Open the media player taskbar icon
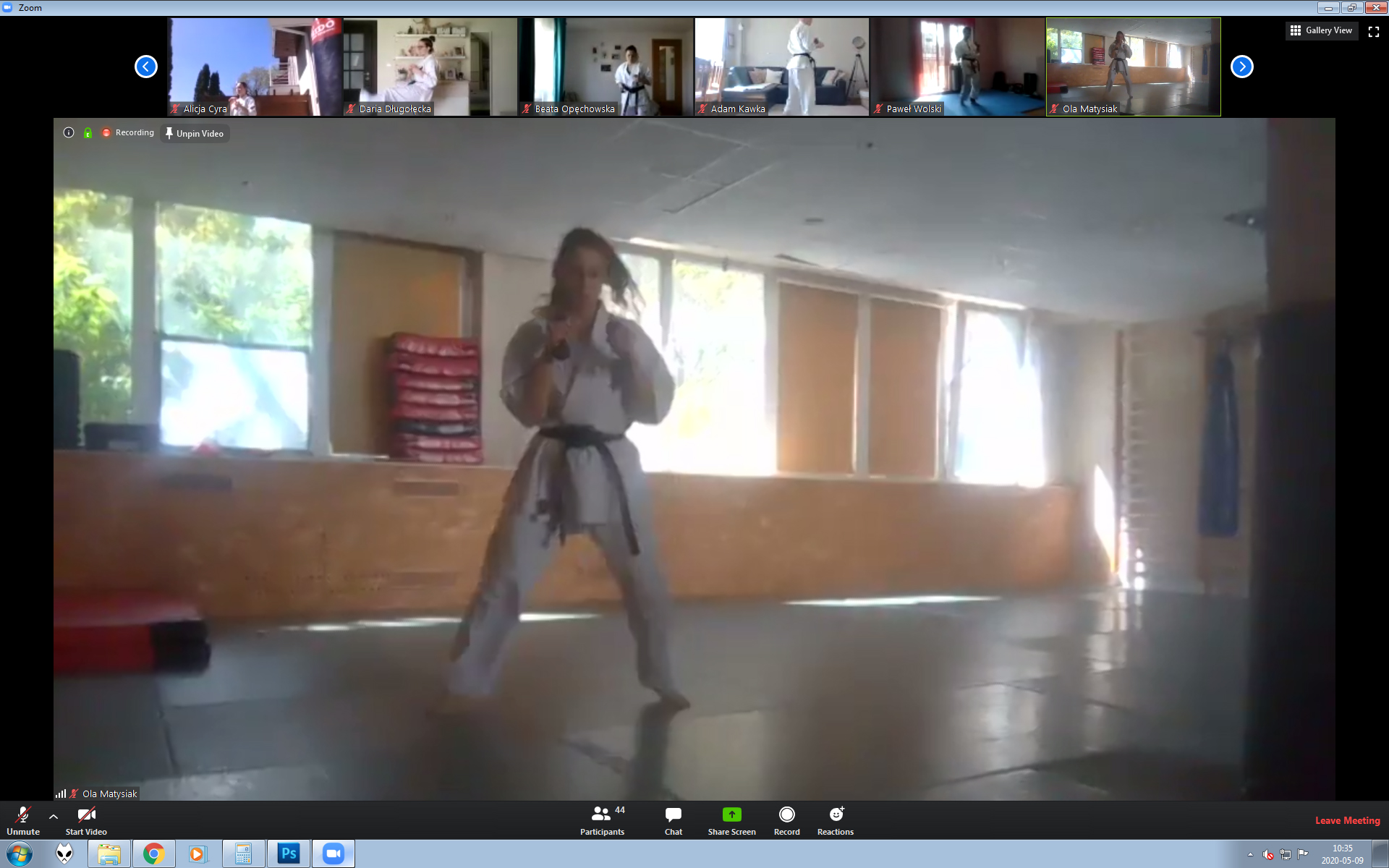The image size is (1389, 868). tap(197, 854)
